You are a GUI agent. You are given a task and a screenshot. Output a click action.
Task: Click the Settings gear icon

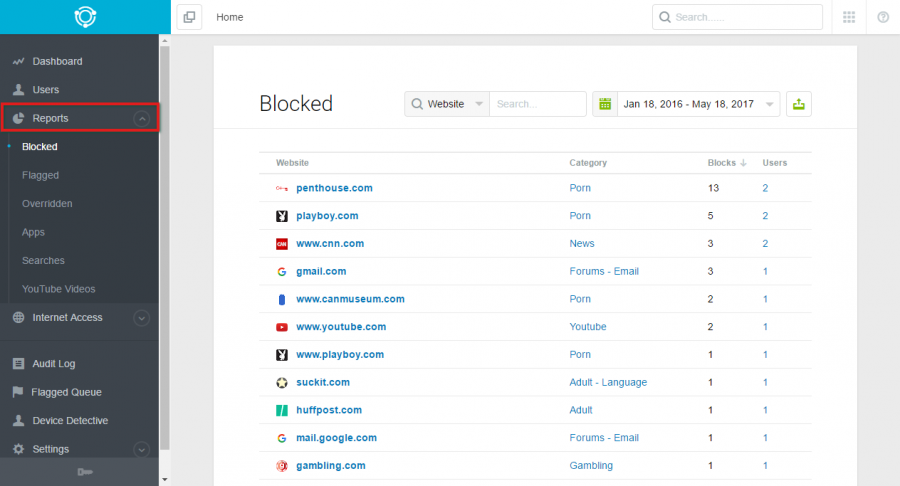tap(18, 449)
